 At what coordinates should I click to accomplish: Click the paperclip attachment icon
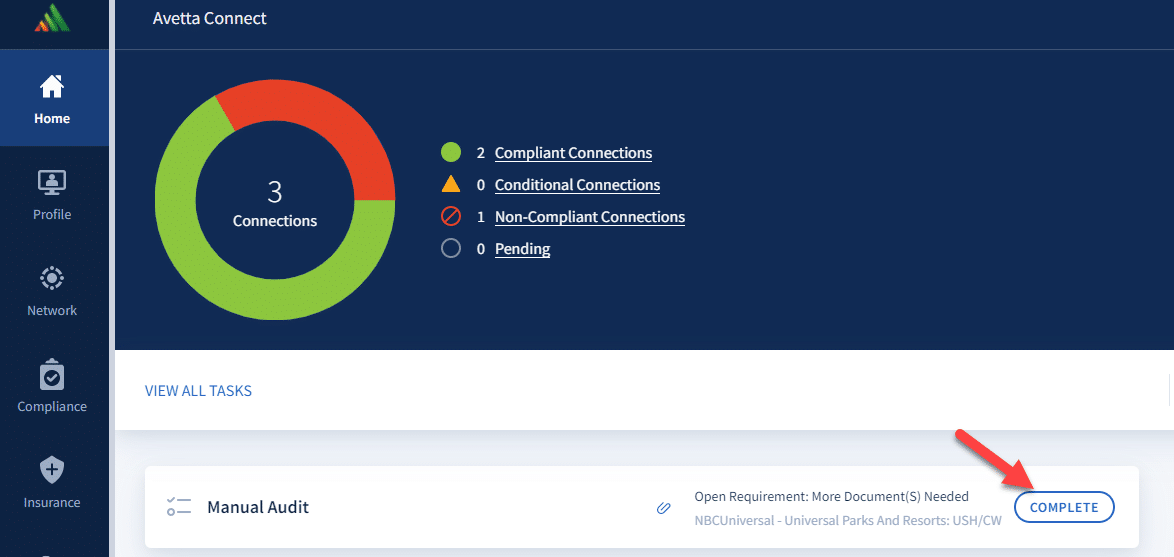(x=663, y=508)
